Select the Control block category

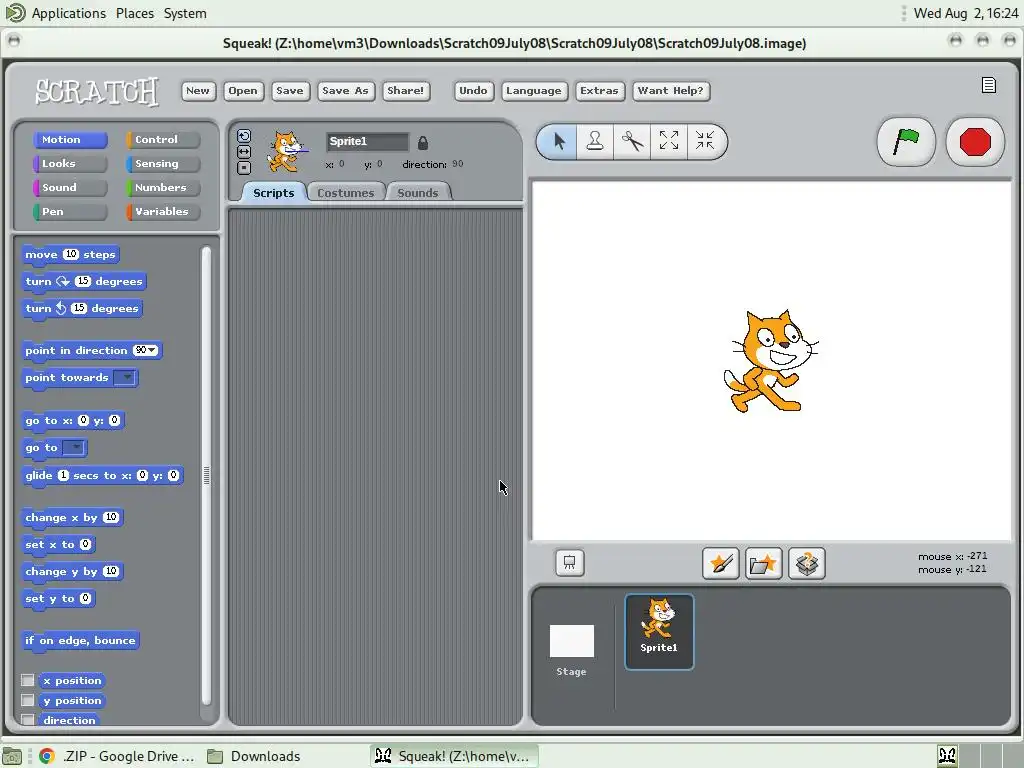pyautogui.click(x=163, y=140)
